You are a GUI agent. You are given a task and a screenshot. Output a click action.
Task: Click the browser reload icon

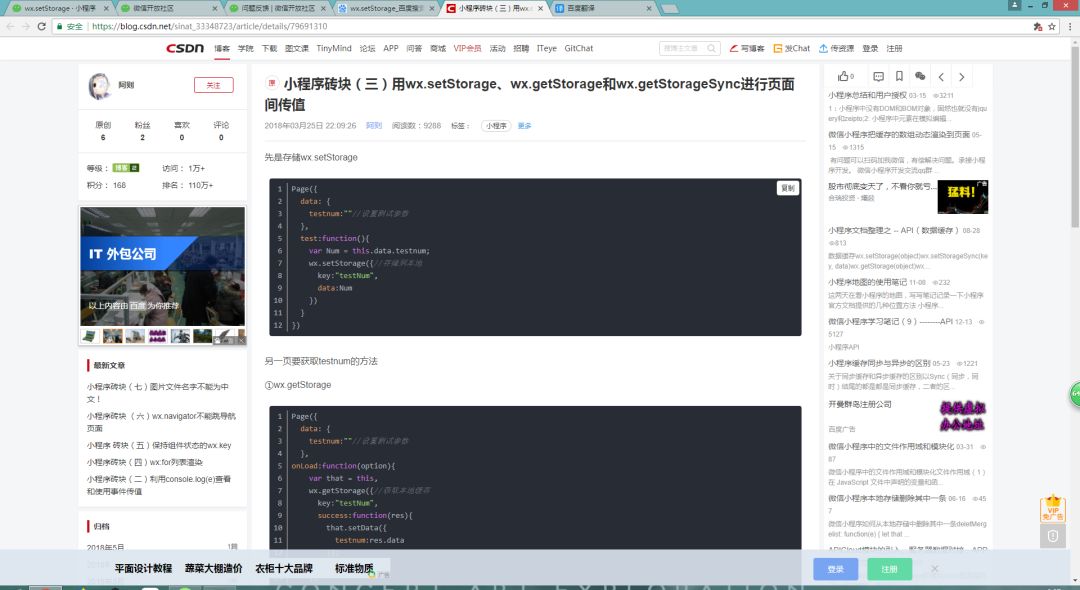point(41,26)
